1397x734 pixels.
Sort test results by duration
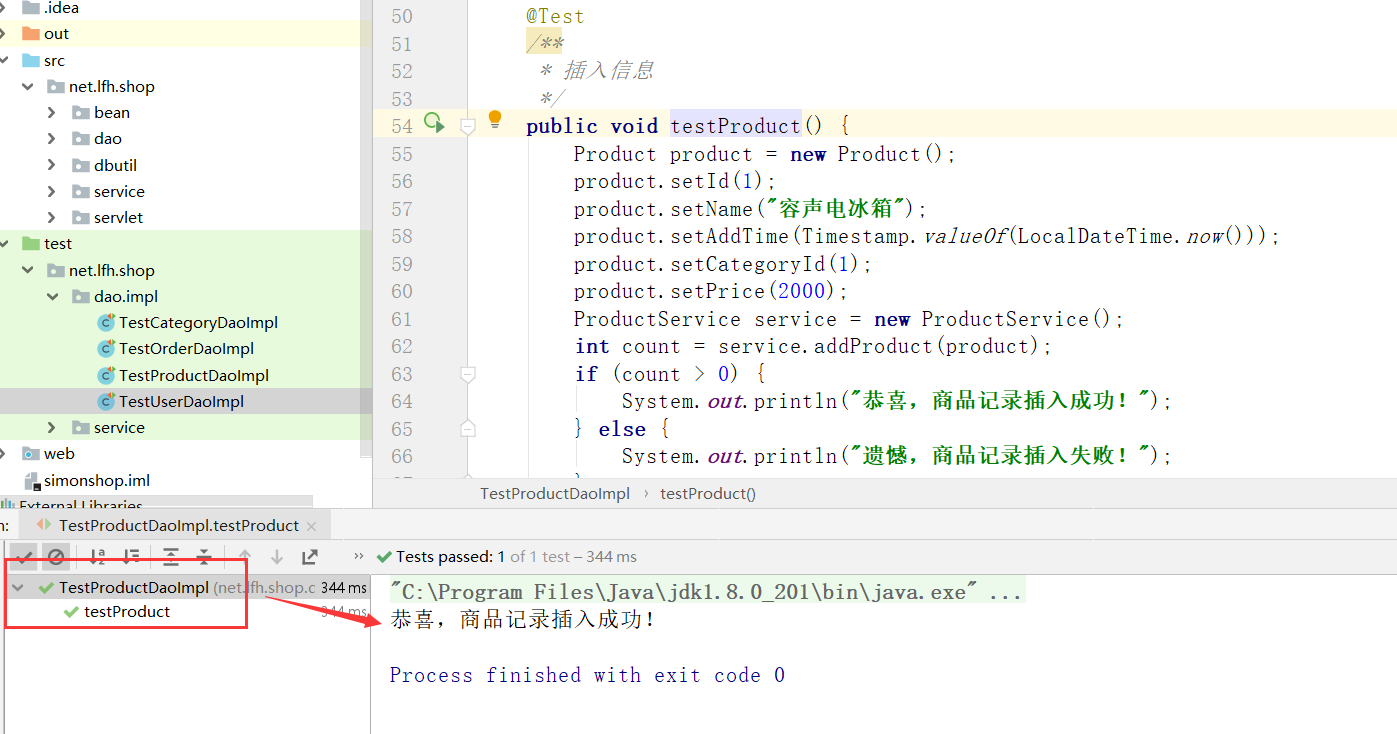(x=131, y=557)
